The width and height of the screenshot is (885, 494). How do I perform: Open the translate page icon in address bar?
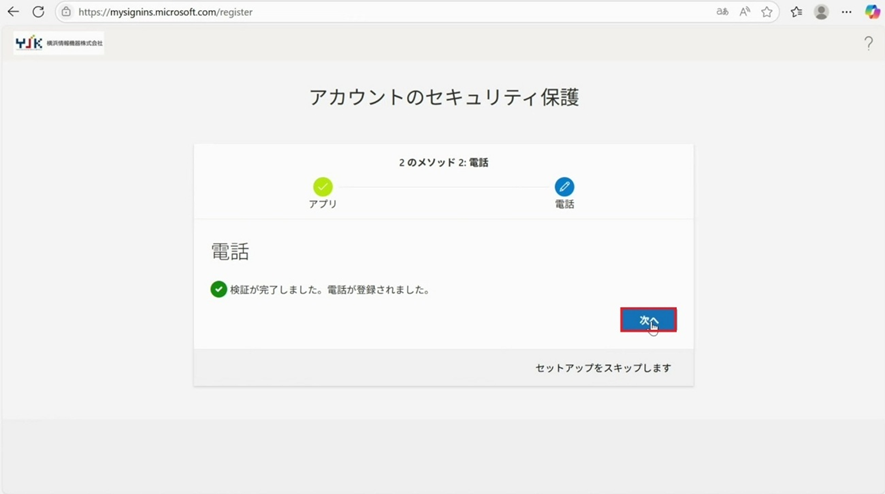click(722, 12)
